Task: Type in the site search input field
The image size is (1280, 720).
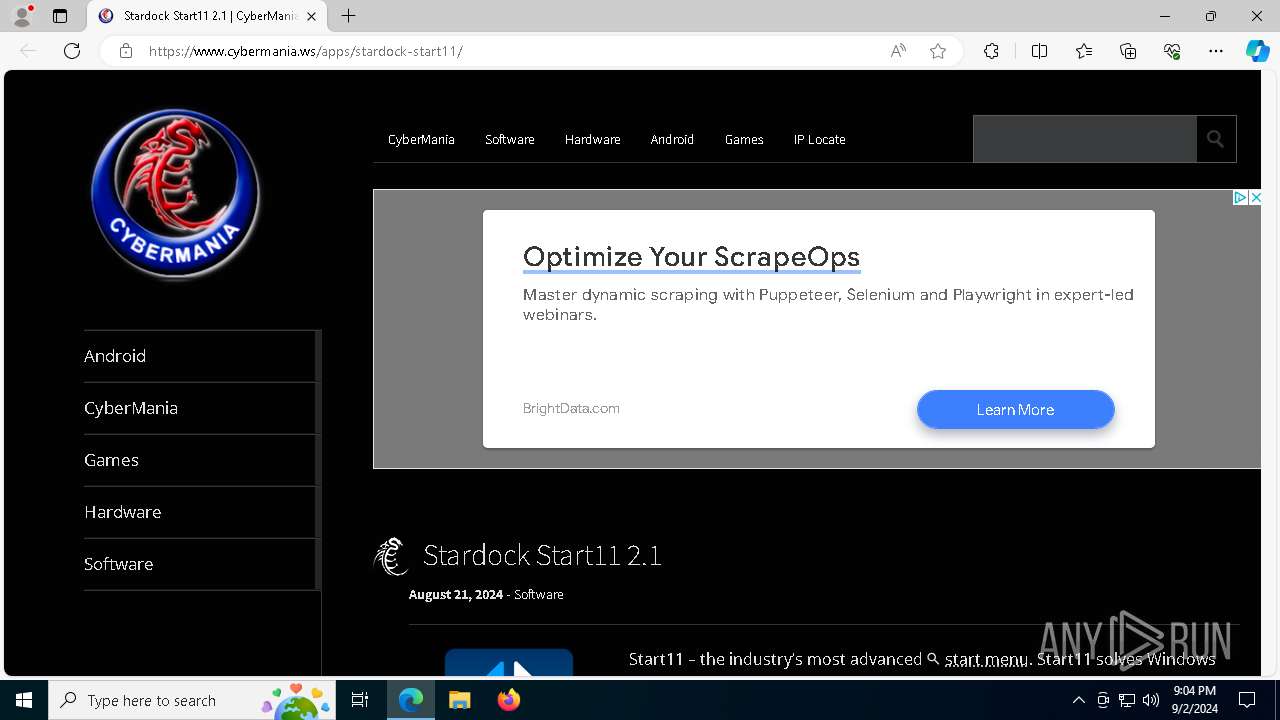Action: (x=1085, y=139)
